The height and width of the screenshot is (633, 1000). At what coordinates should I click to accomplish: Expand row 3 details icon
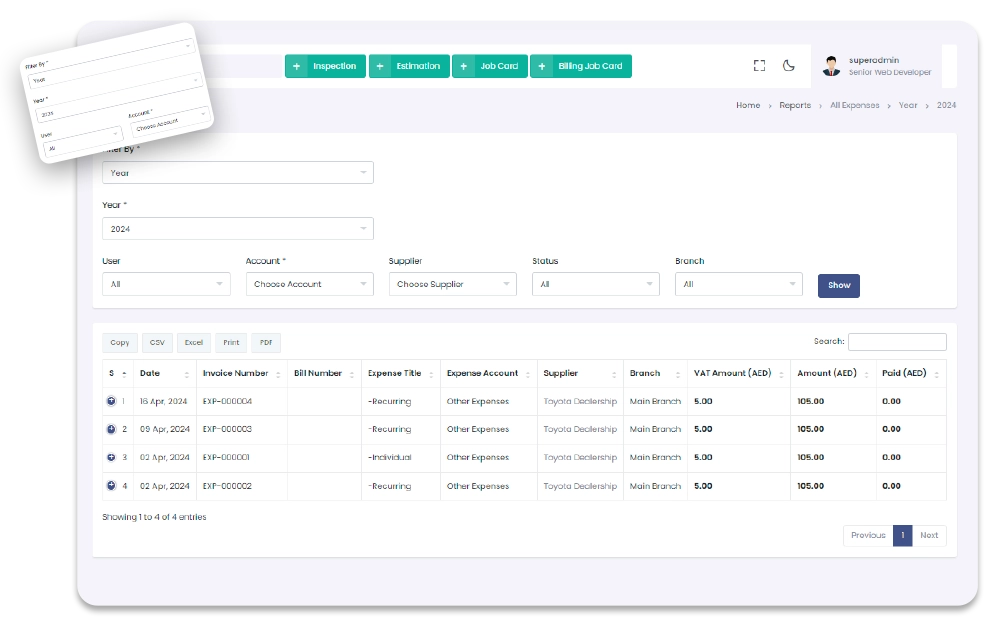tap(110, 457)
